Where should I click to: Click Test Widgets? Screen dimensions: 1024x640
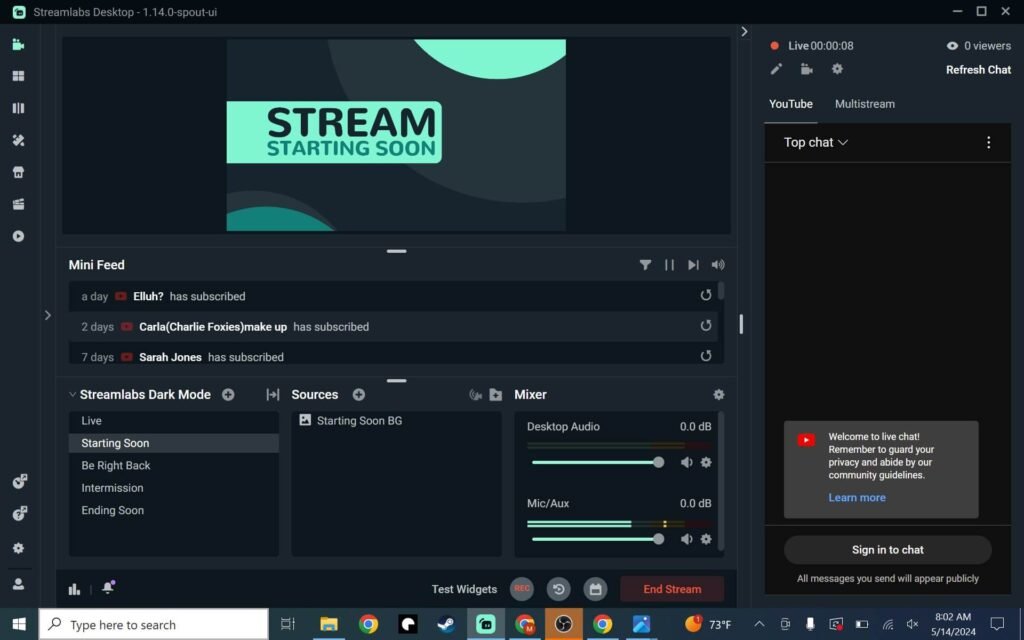click(x=464, y=589)
